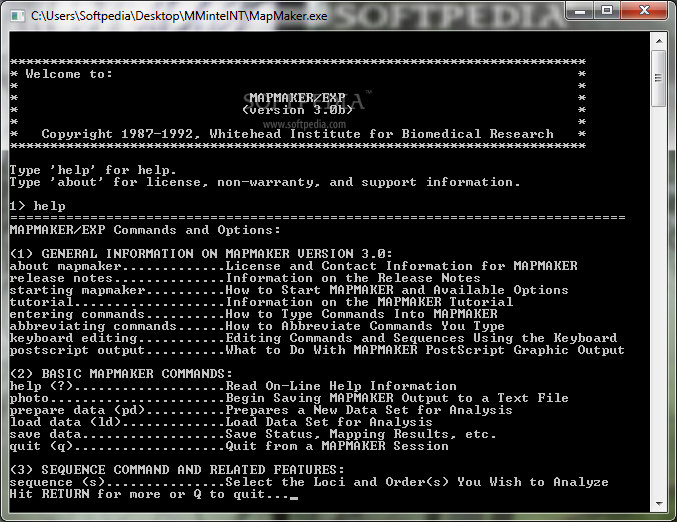
Task: Click the '(version 3.0b)' text
Action: [297, 110]
